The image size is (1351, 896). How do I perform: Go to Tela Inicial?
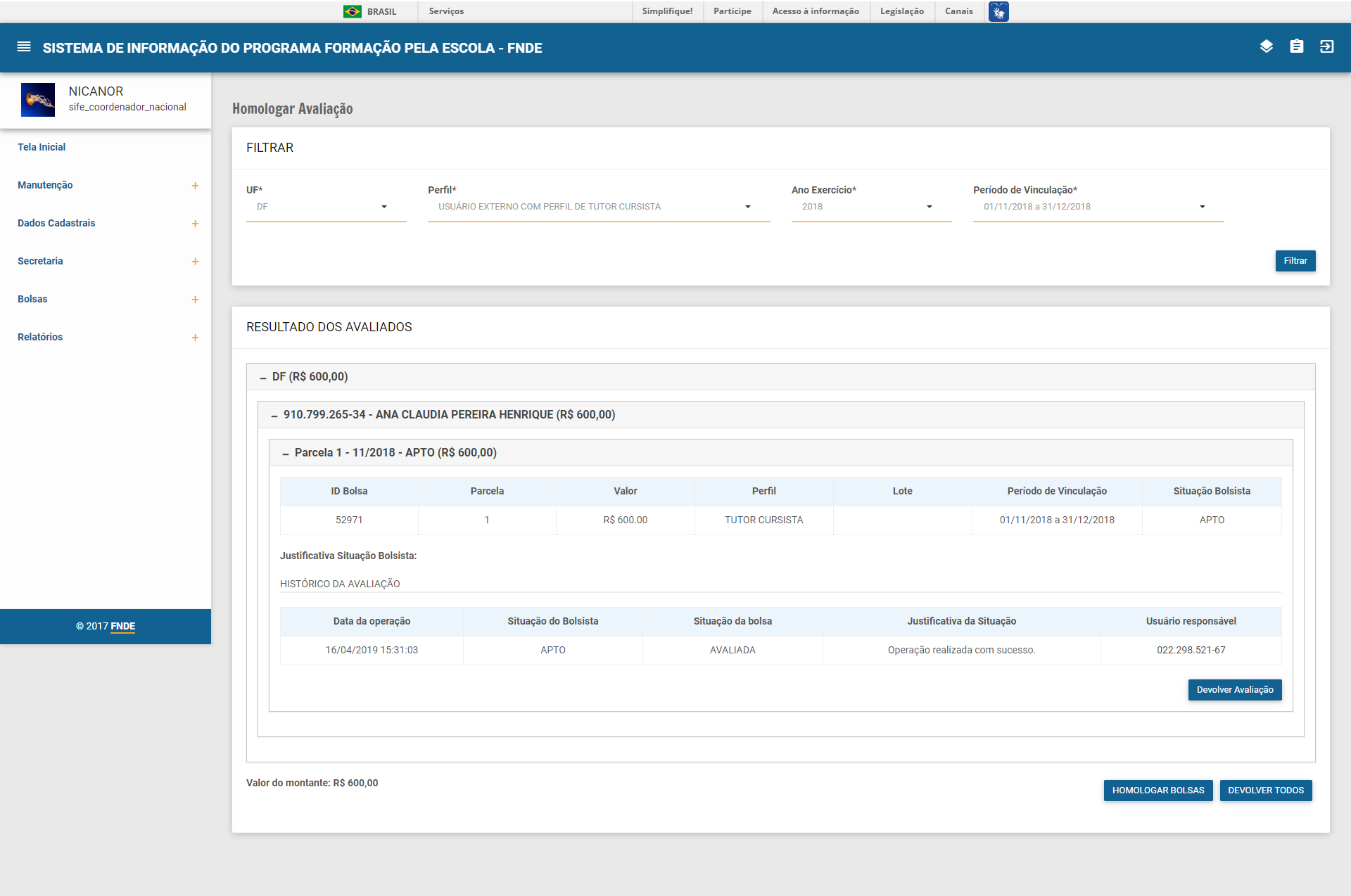click(x=42, y=147)
